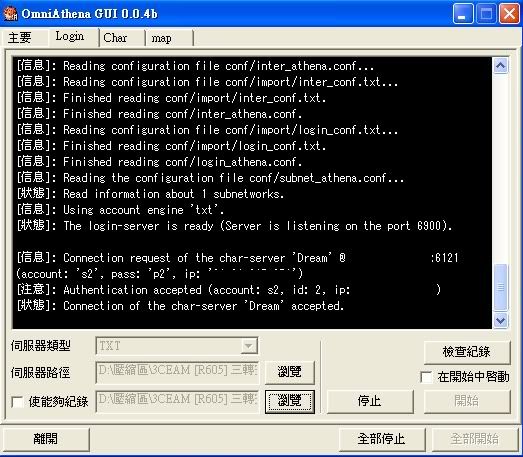Click log line "Connection of the char-server 'Dream' accepted"

point(180,306)
